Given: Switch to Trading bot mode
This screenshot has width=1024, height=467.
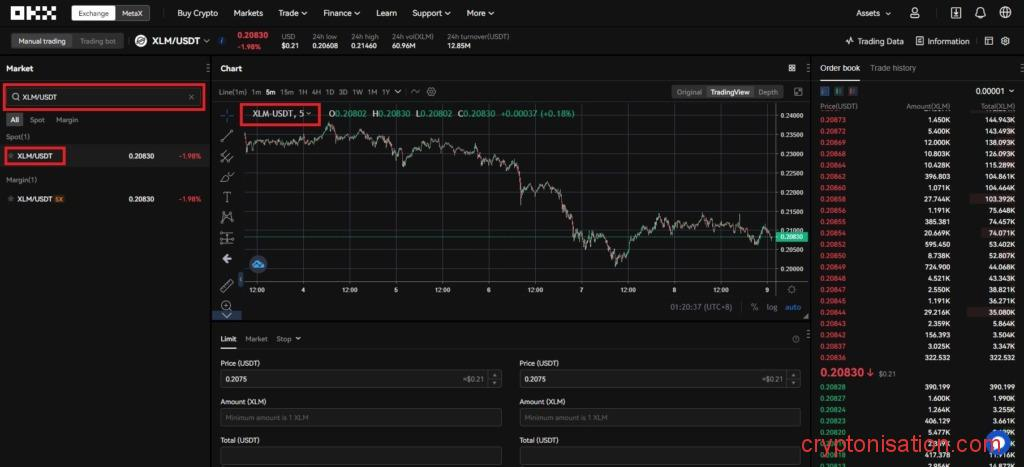Looking at the screenshot, I should tap(98, 41).
